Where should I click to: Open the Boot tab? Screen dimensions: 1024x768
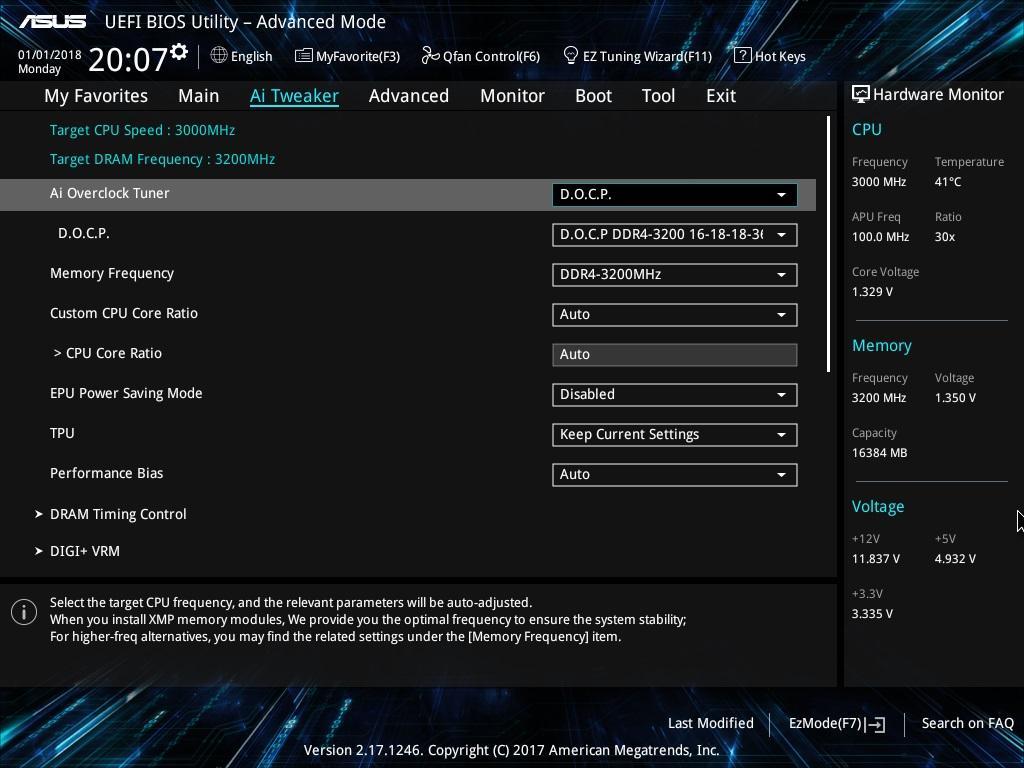(x=594, y=96)
